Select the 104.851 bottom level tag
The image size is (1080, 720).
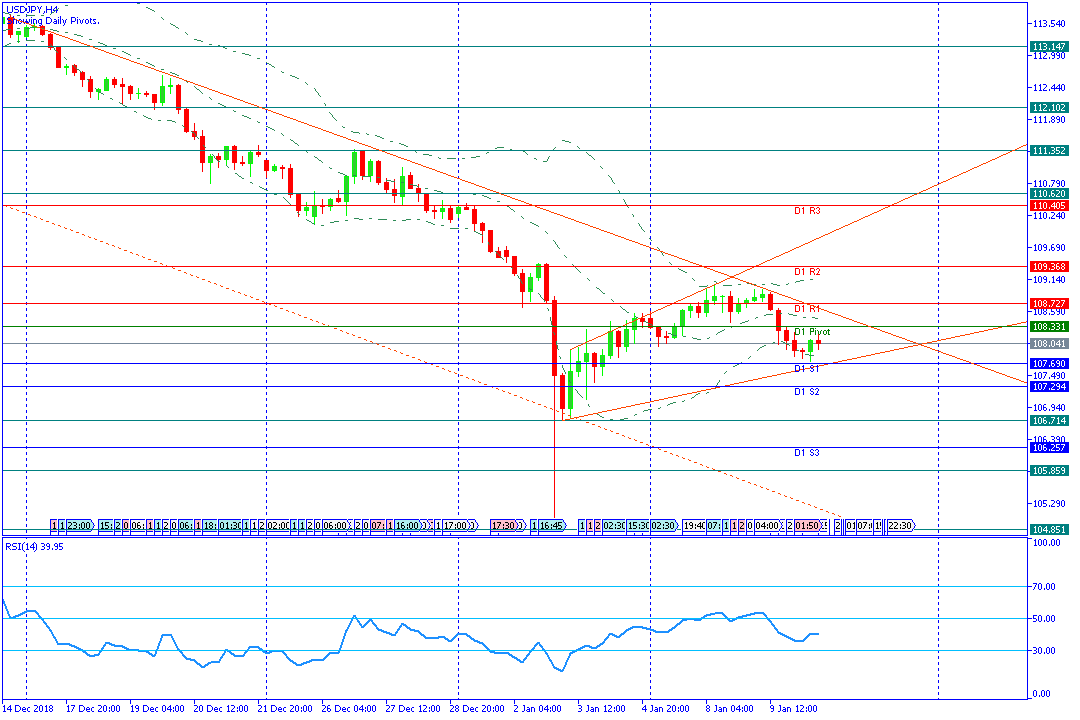pyautogui.click(x=1048, y=529)
